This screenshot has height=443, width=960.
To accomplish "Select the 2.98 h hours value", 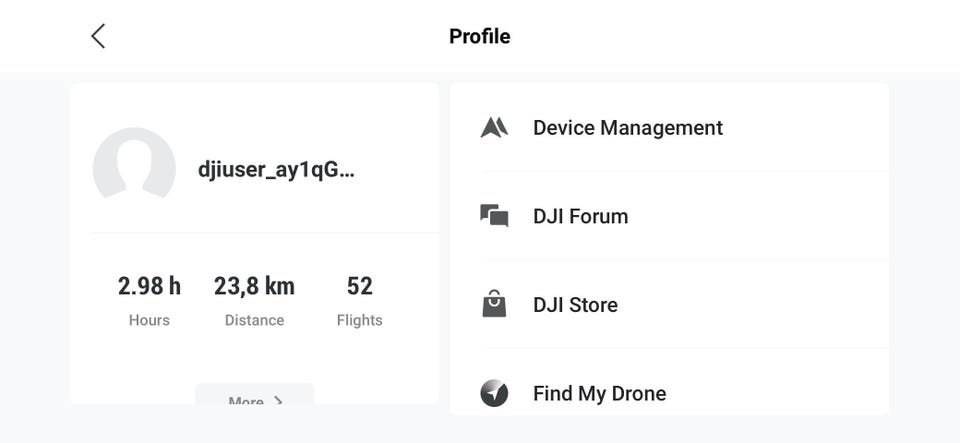I will click(x=149, y=286).
